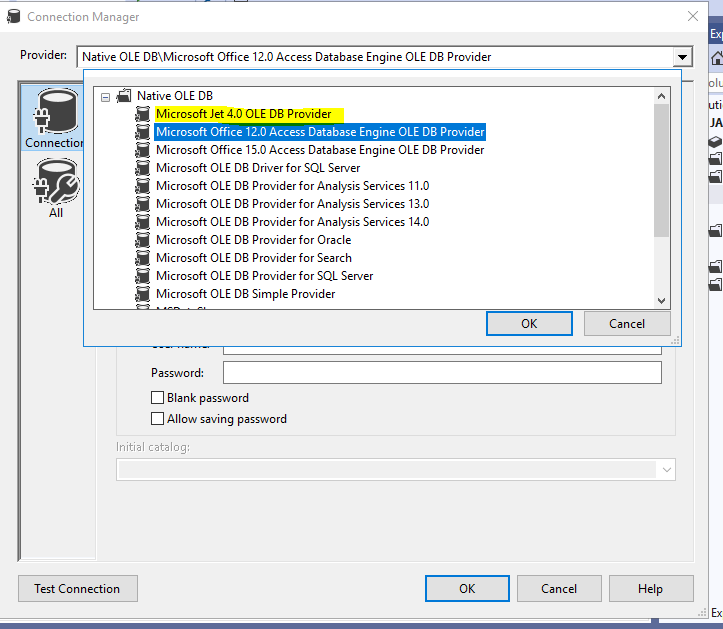This screenshot has width=723, height=629.
Task: Check Allow saving password
Action: point(157,418)
